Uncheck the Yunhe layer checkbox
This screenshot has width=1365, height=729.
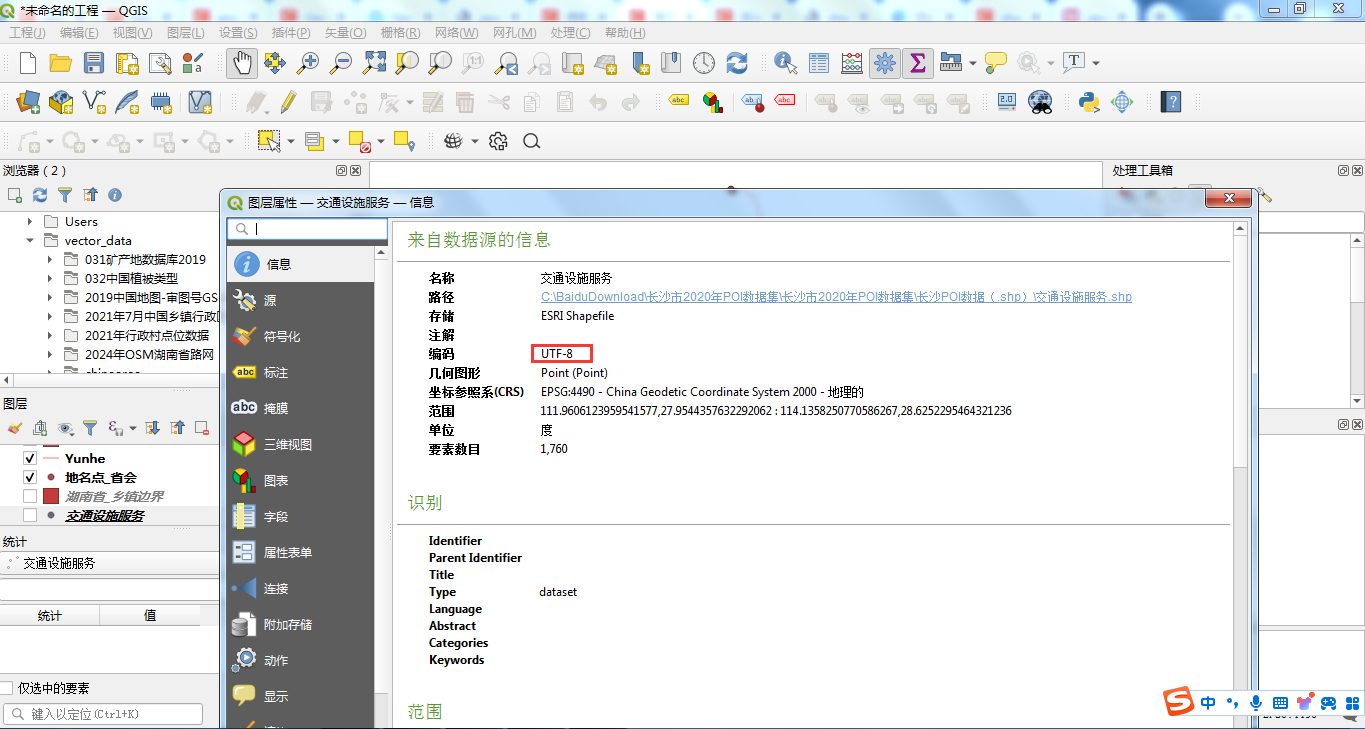[x=30, y=458]
